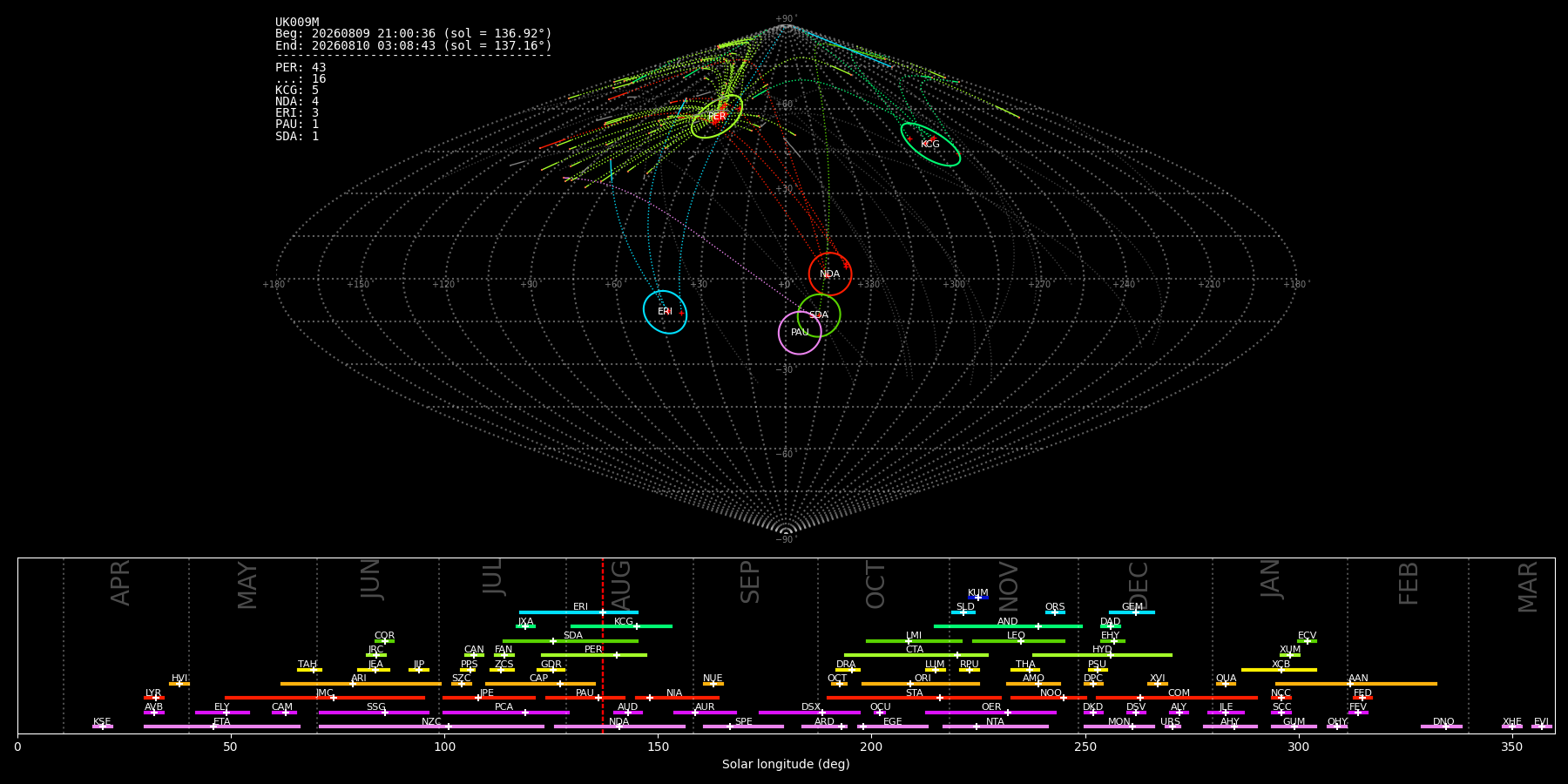Select the PER shower bar in timeline
The image size is (1568, 784).
(594, 655)
